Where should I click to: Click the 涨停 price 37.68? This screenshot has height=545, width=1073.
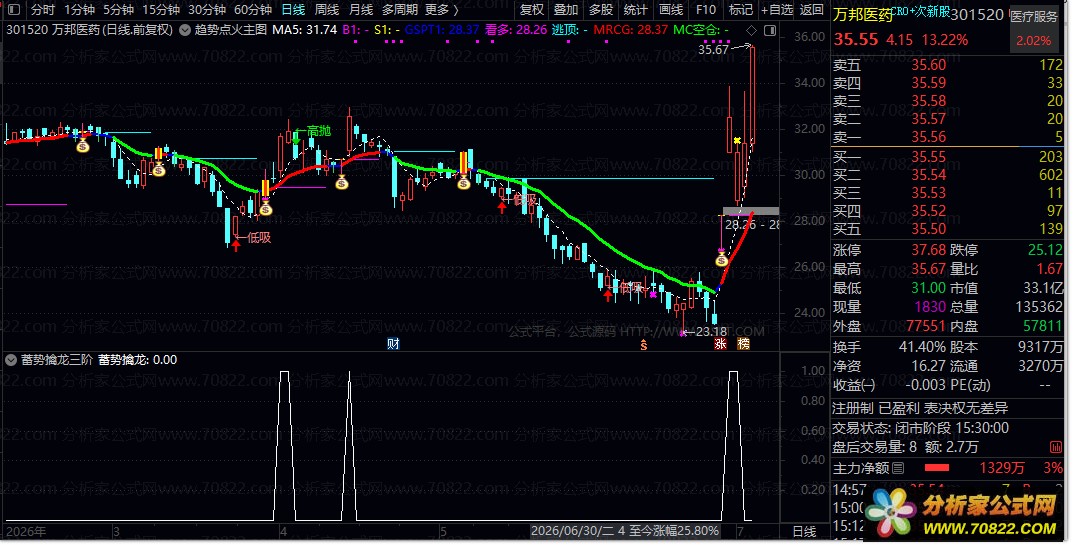[x=929, y=250]
